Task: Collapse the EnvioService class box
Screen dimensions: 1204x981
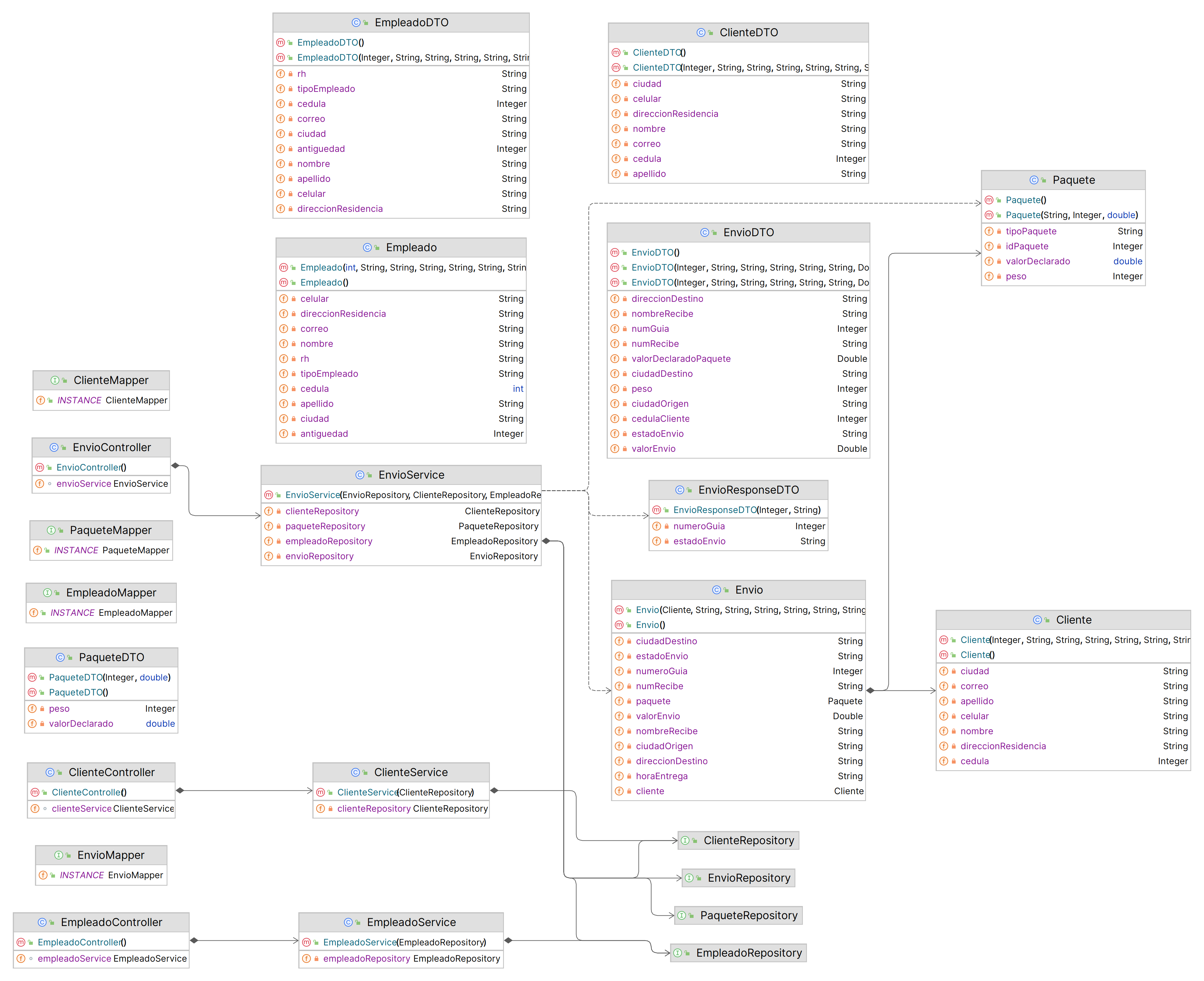Action: [401, 475]
